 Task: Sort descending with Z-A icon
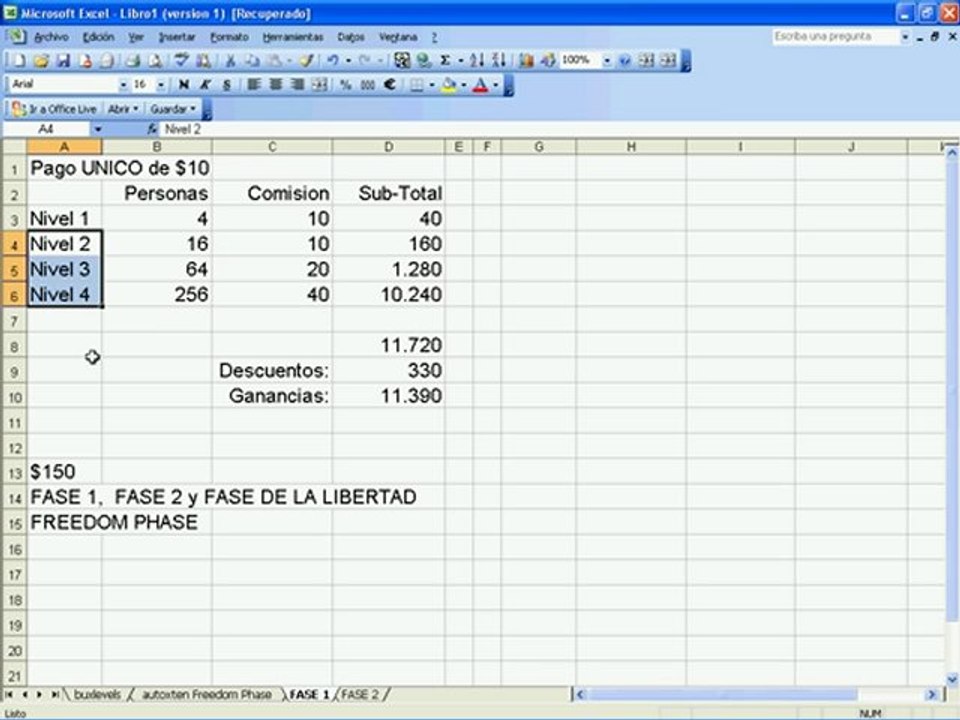499,61
